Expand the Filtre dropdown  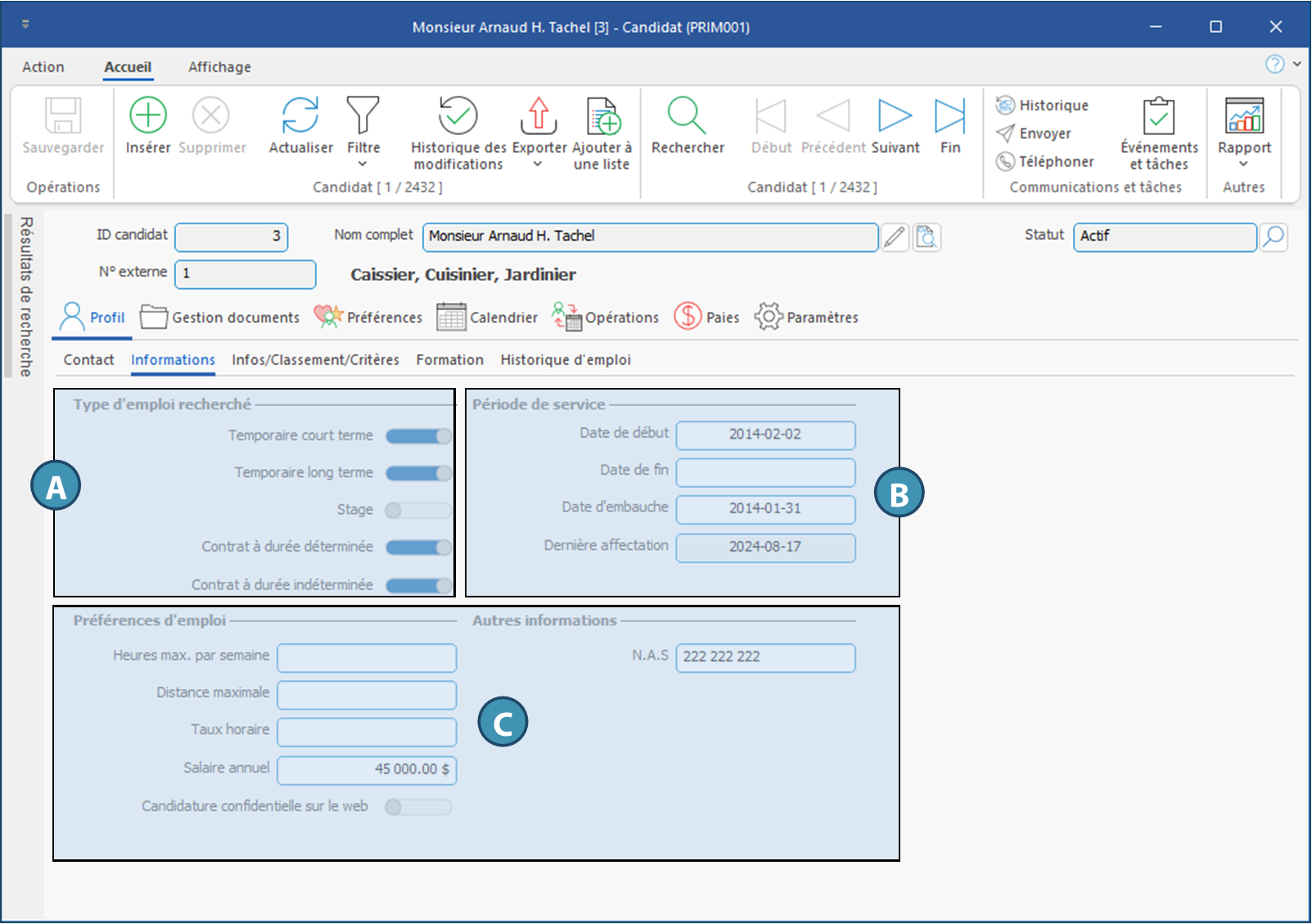(363, 165)
